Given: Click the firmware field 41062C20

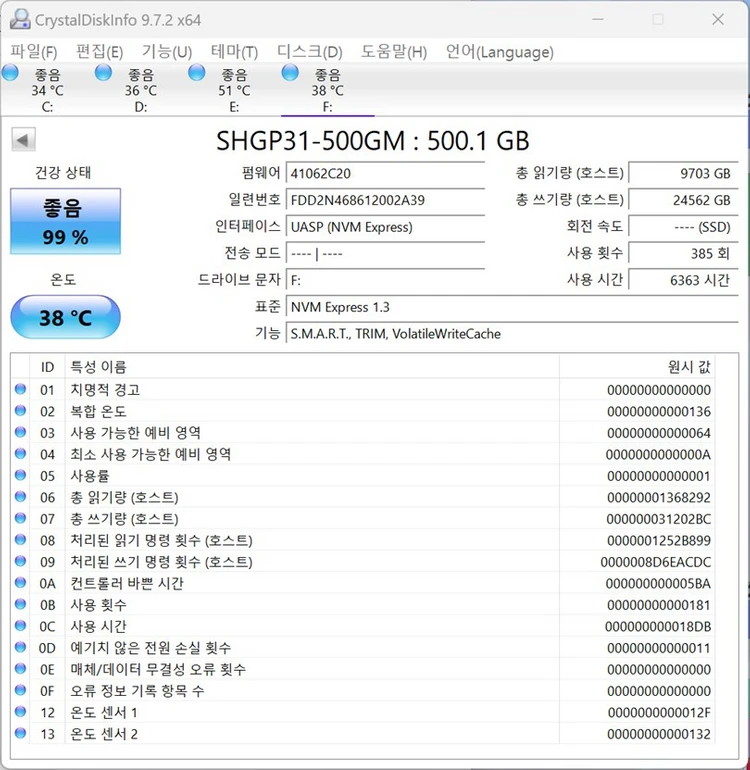Looking at the screenshot, I should tap(385, 173).
